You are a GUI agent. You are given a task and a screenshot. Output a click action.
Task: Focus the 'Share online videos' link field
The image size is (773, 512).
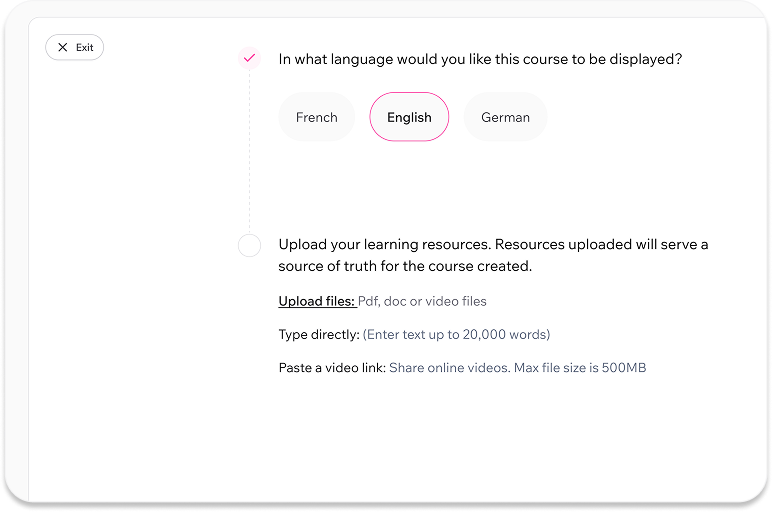(x=450, y=368)
